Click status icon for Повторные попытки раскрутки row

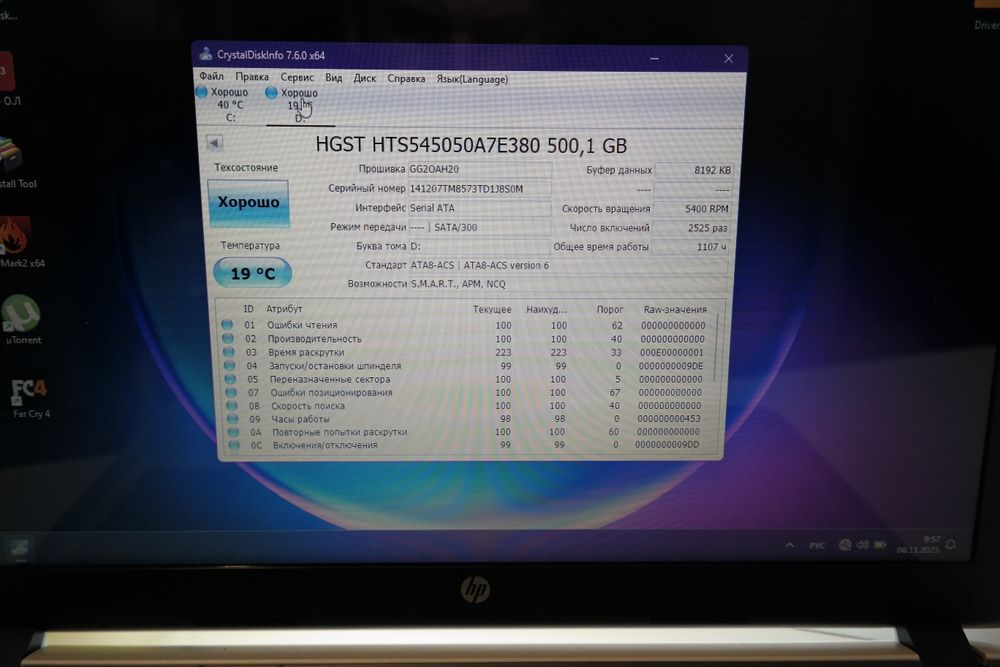click(233, 432)
